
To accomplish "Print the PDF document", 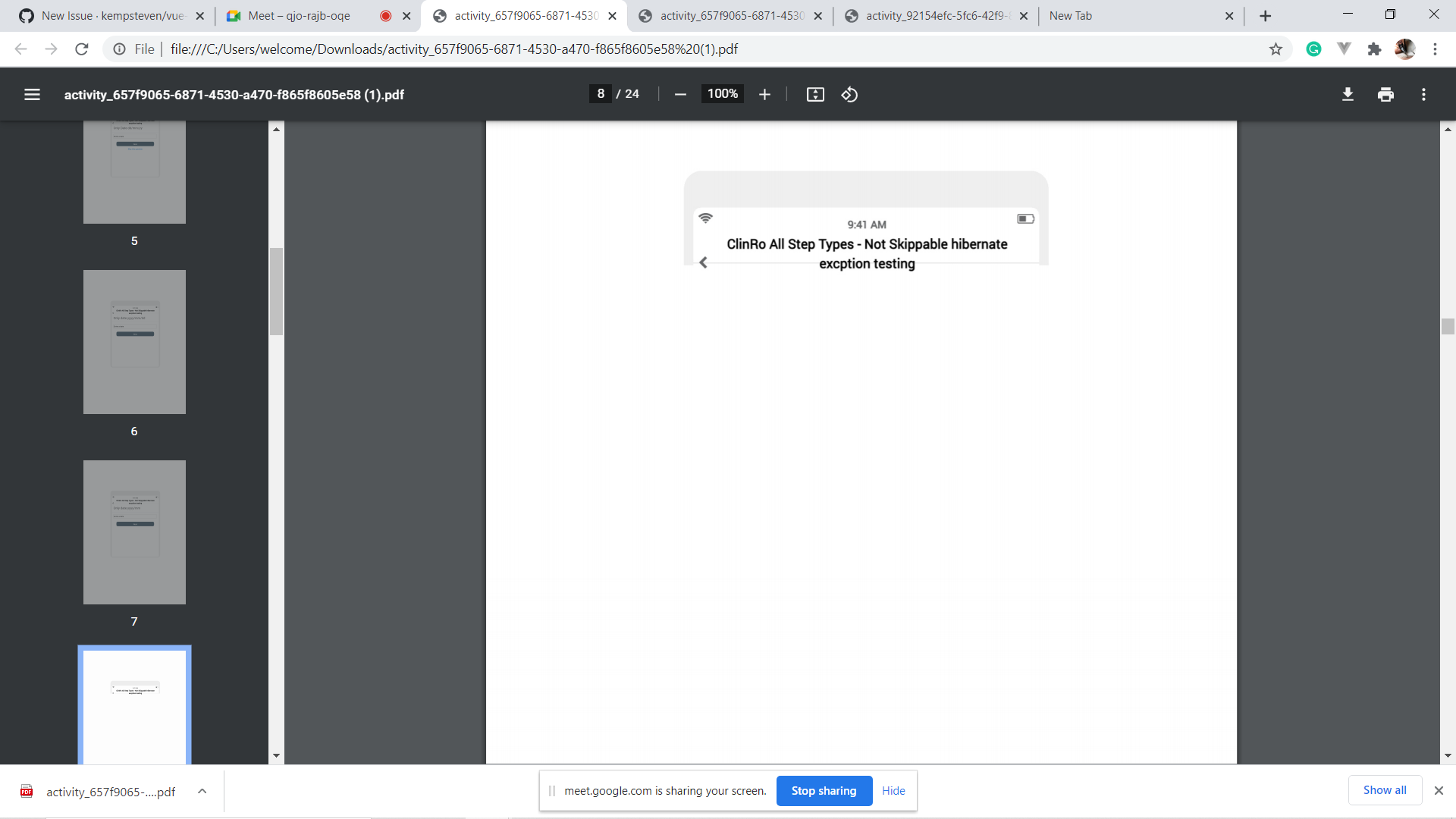I will (1385, 95).
